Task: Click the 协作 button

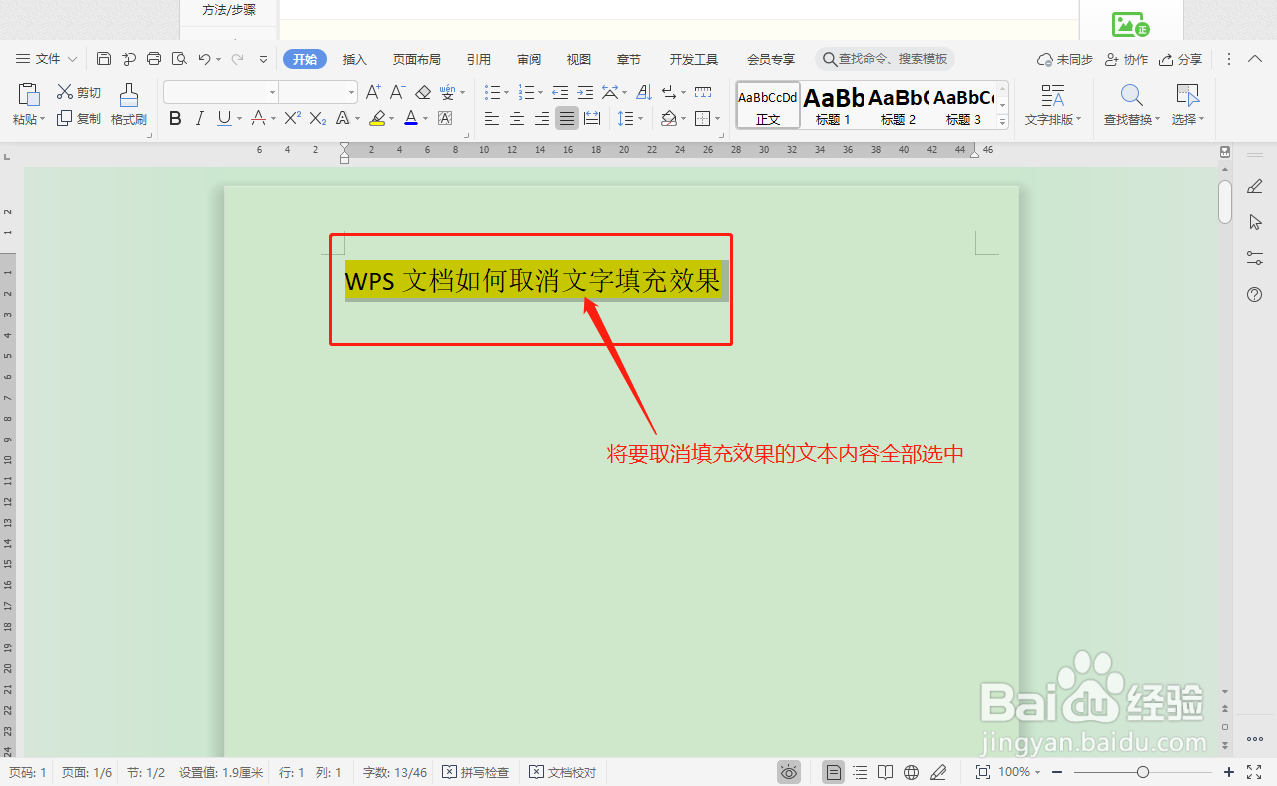Action: [x=1127, y=59]
